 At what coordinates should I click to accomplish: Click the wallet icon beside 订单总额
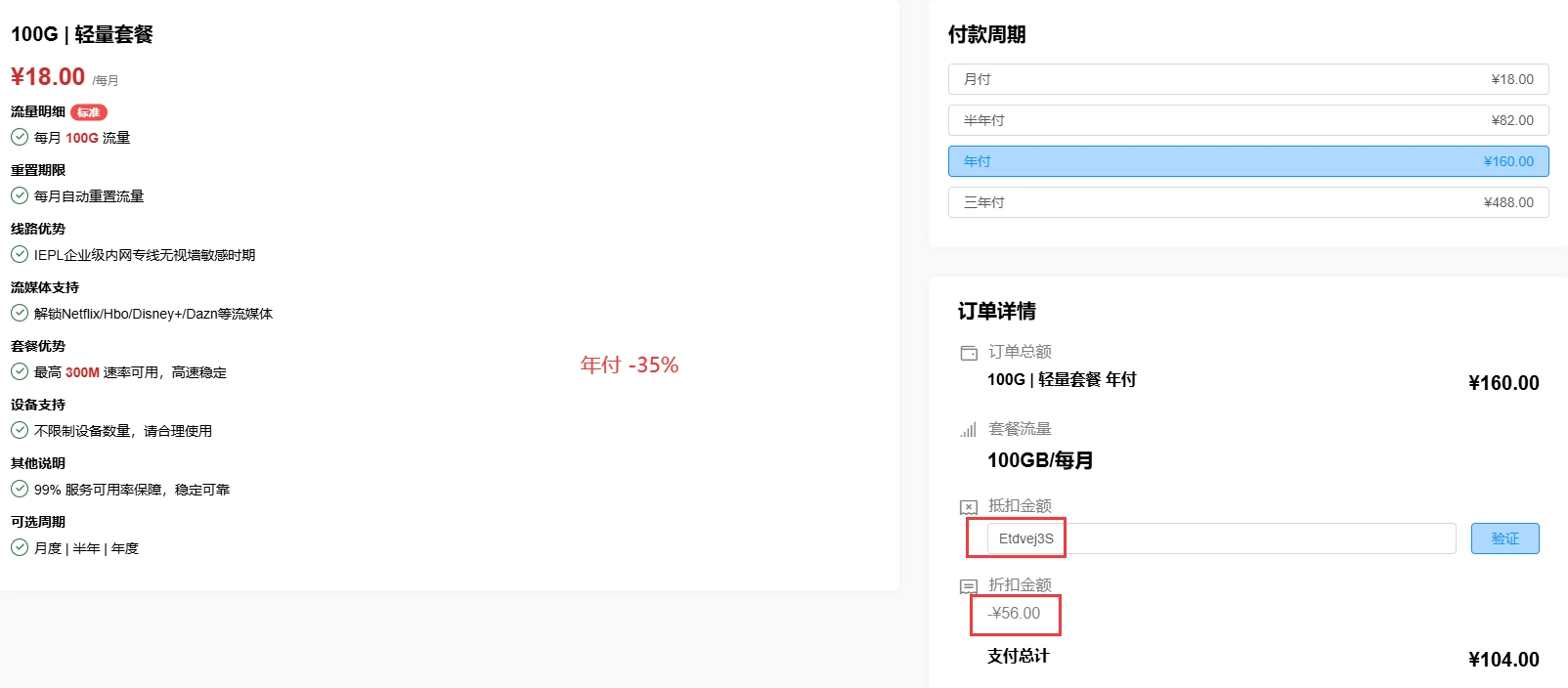(x=969, y=353)
